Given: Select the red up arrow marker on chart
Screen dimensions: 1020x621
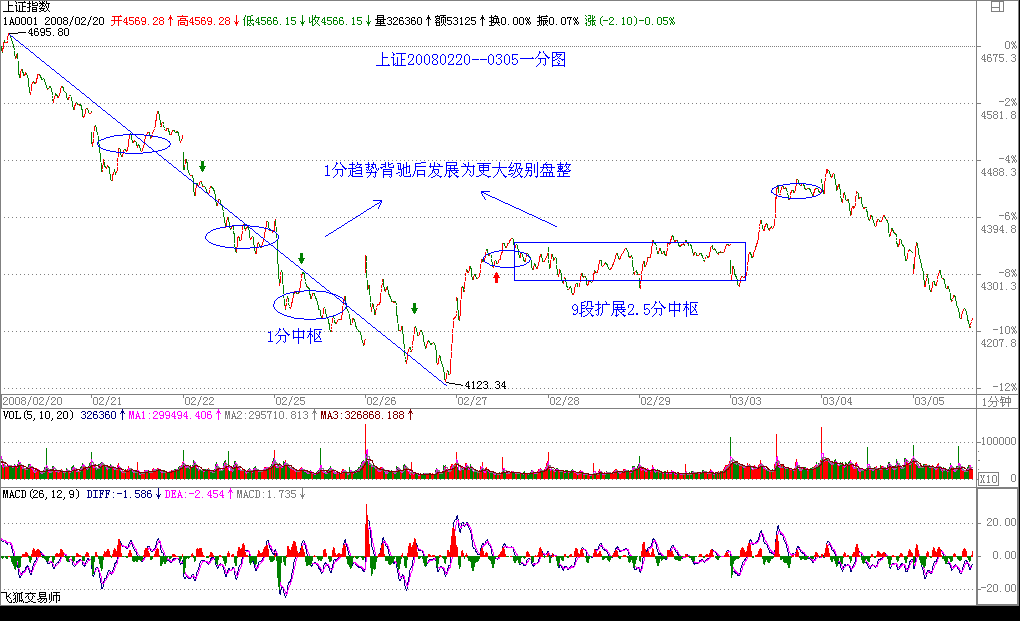Looking at the screenshot, I should [496, 277].
